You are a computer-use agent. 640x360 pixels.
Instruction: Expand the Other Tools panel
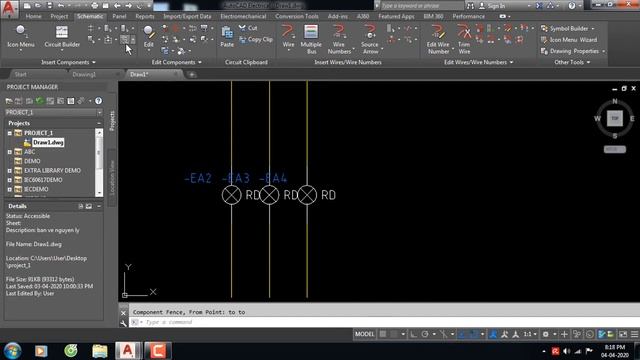point(572,62)
